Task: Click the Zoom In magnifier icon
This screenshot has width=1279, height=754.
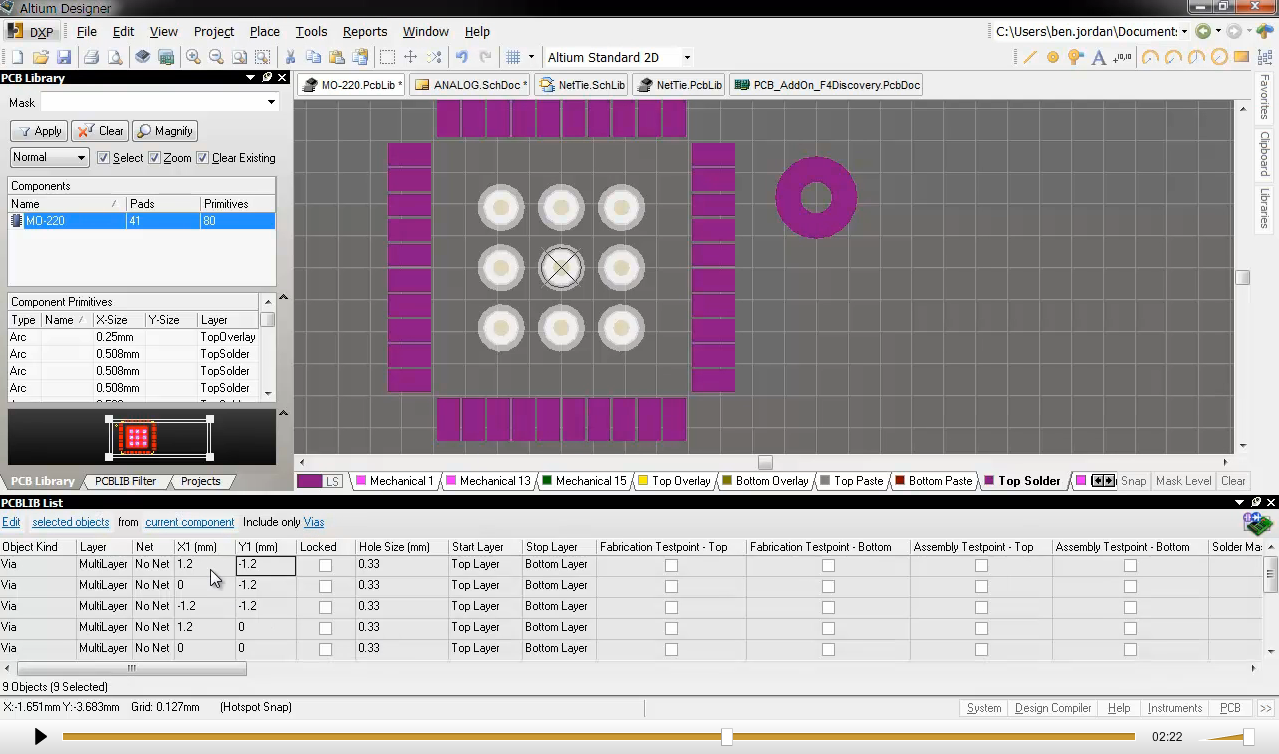Action: pos(193,57)
